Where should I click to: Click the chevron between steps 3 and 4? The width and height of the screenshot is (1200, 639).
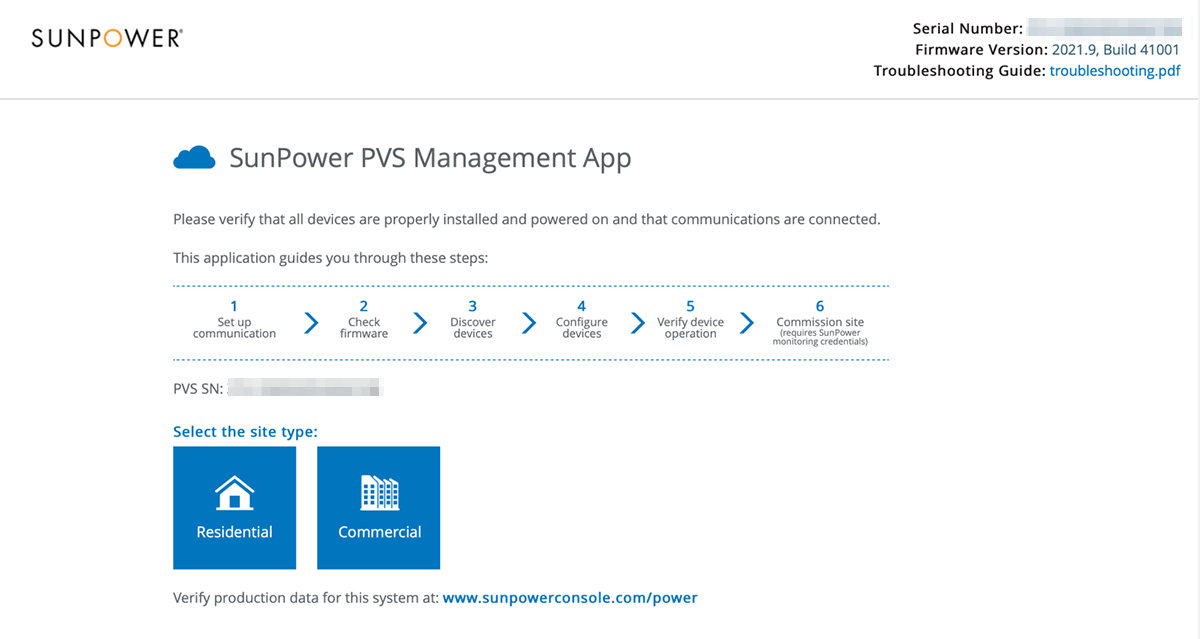click(528, 322)
